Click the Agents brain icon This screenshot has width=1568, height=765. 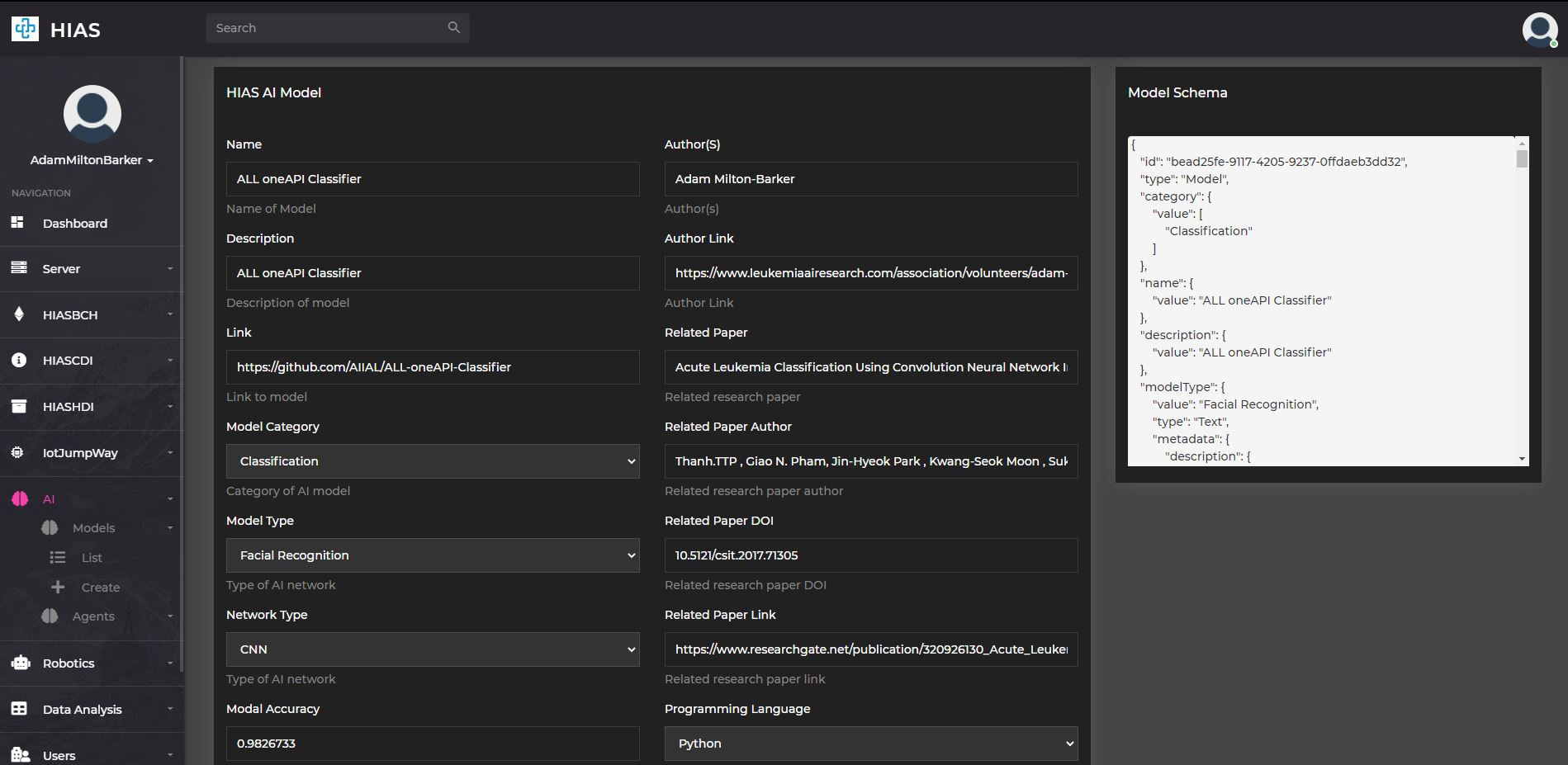pyautogui.click(x=50, y=616)
